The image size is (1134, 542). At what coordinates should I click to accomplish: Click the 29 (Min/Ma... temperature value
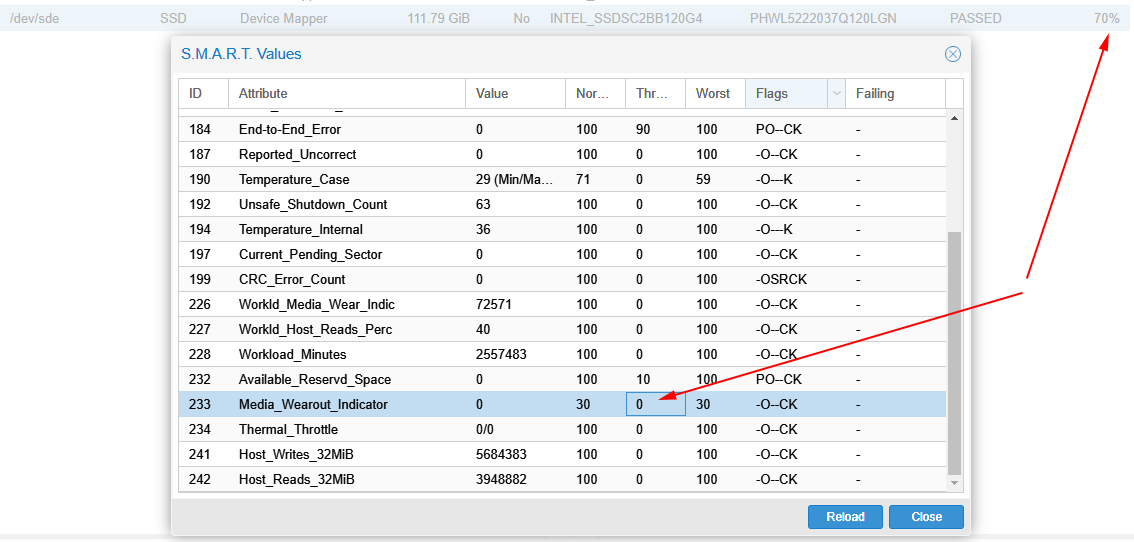(515, 179)
